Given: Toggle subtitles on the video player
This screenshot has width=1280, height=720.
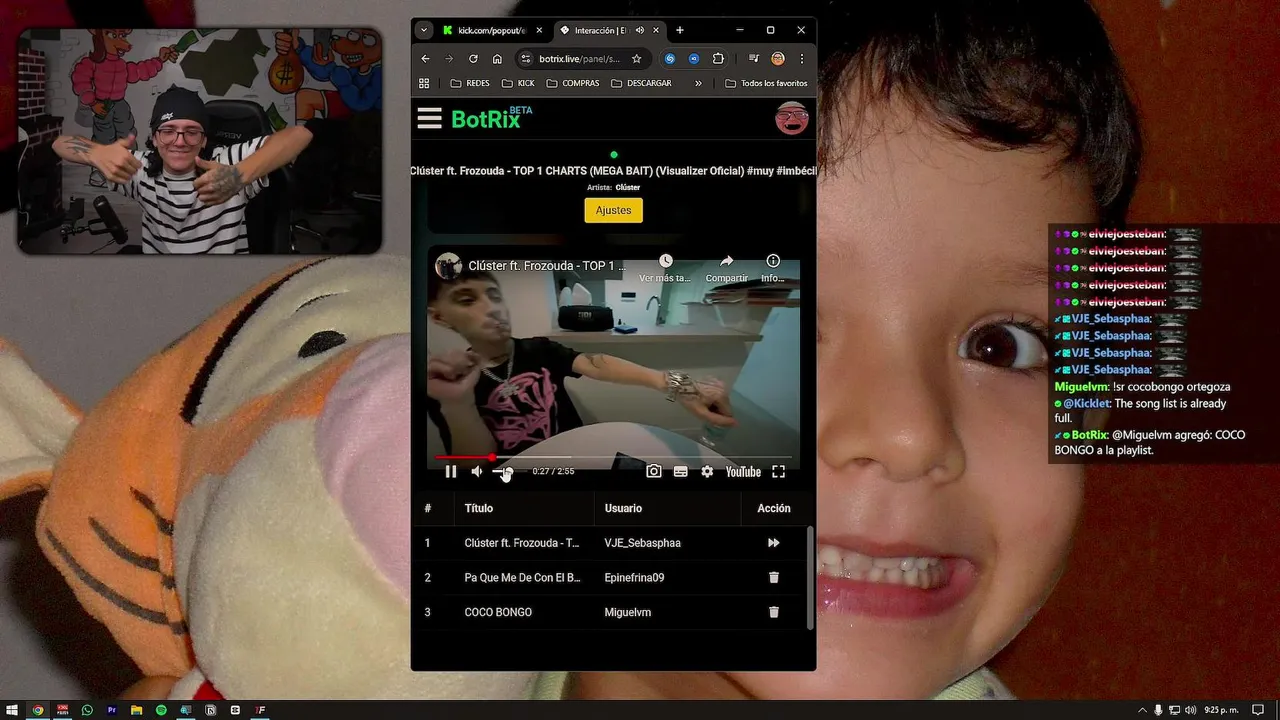Looking at the screenshot, I should point(681,472).
